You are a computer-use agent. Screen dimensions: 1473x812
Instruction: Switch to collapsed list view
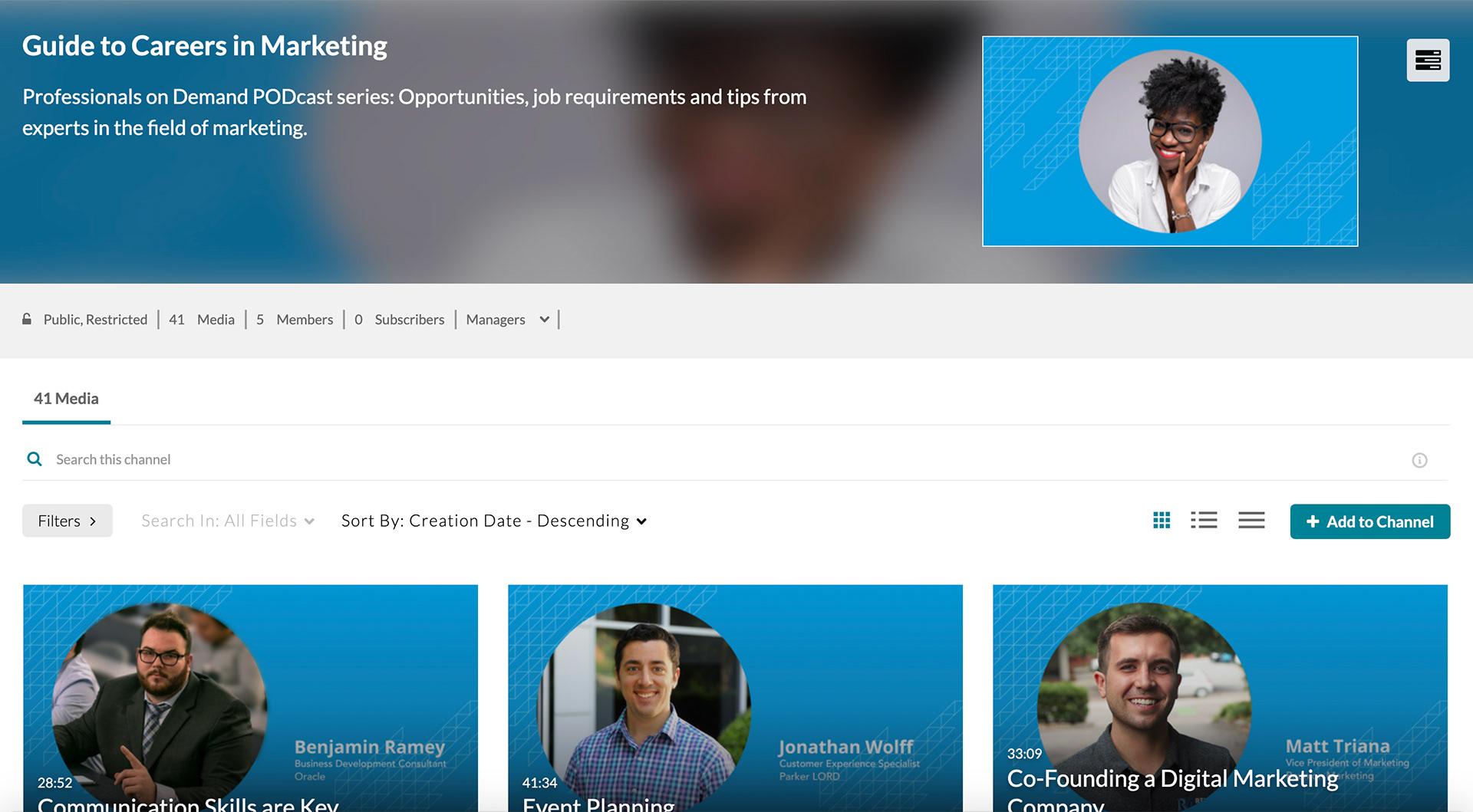[1251, 521]
